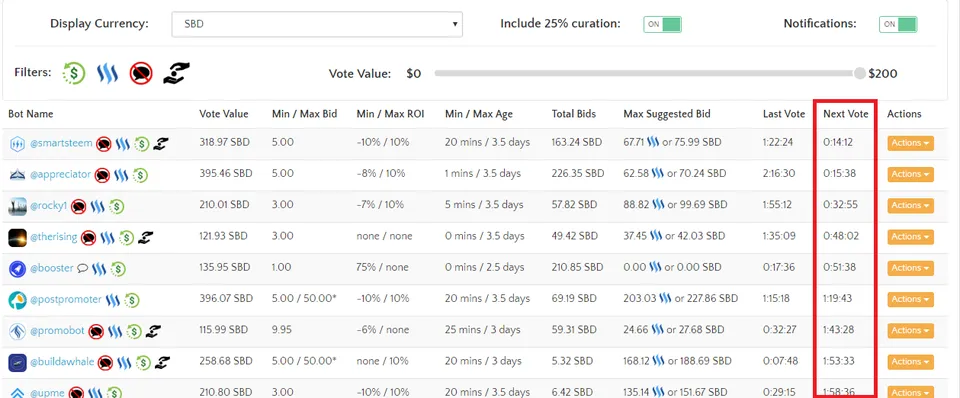Viewport: 960px width, 398px height.
Task: Click the Vote Value column header
Action: (224, 114)
